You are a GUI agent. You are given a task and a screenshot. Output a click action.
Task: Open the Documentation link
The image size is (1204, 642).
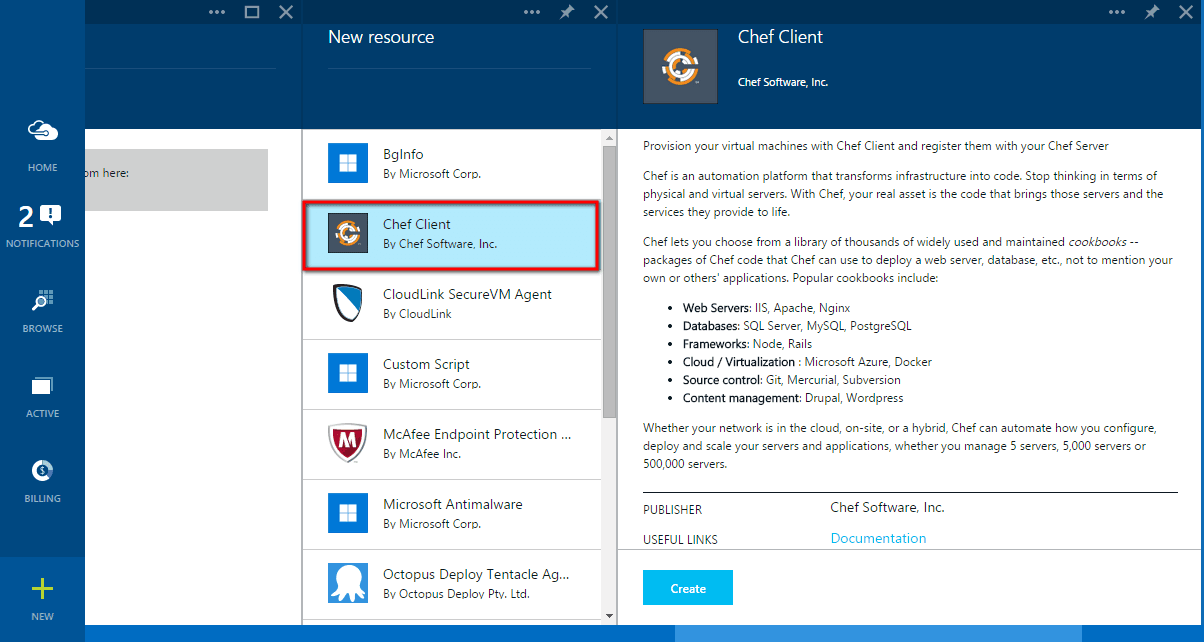pyautogui.click(x=878, y=538)
